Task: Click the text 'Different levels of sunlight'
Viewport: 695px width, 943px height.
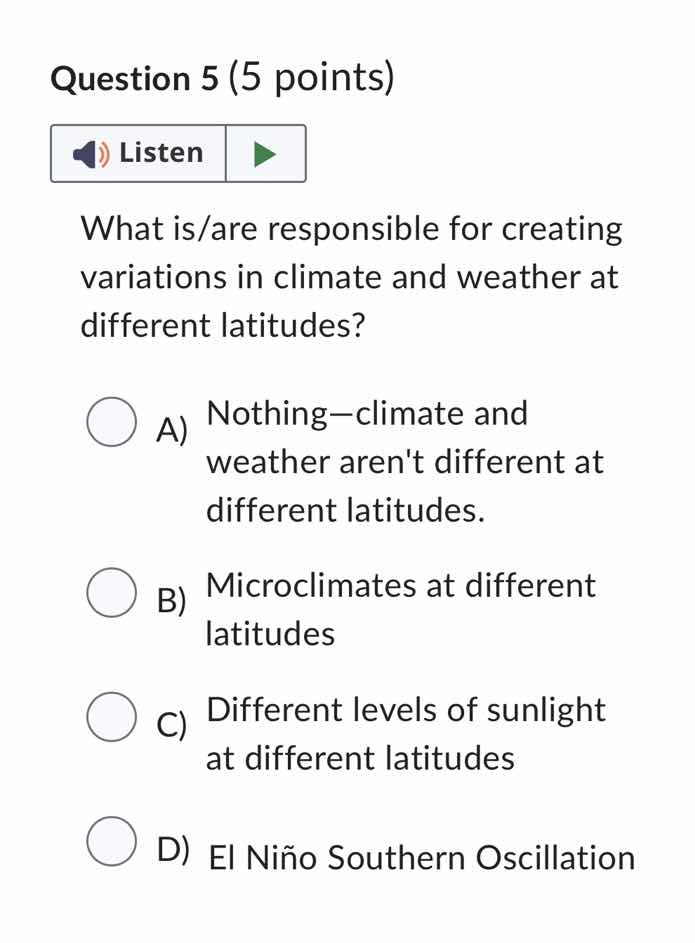Action: tap(405, 709)
